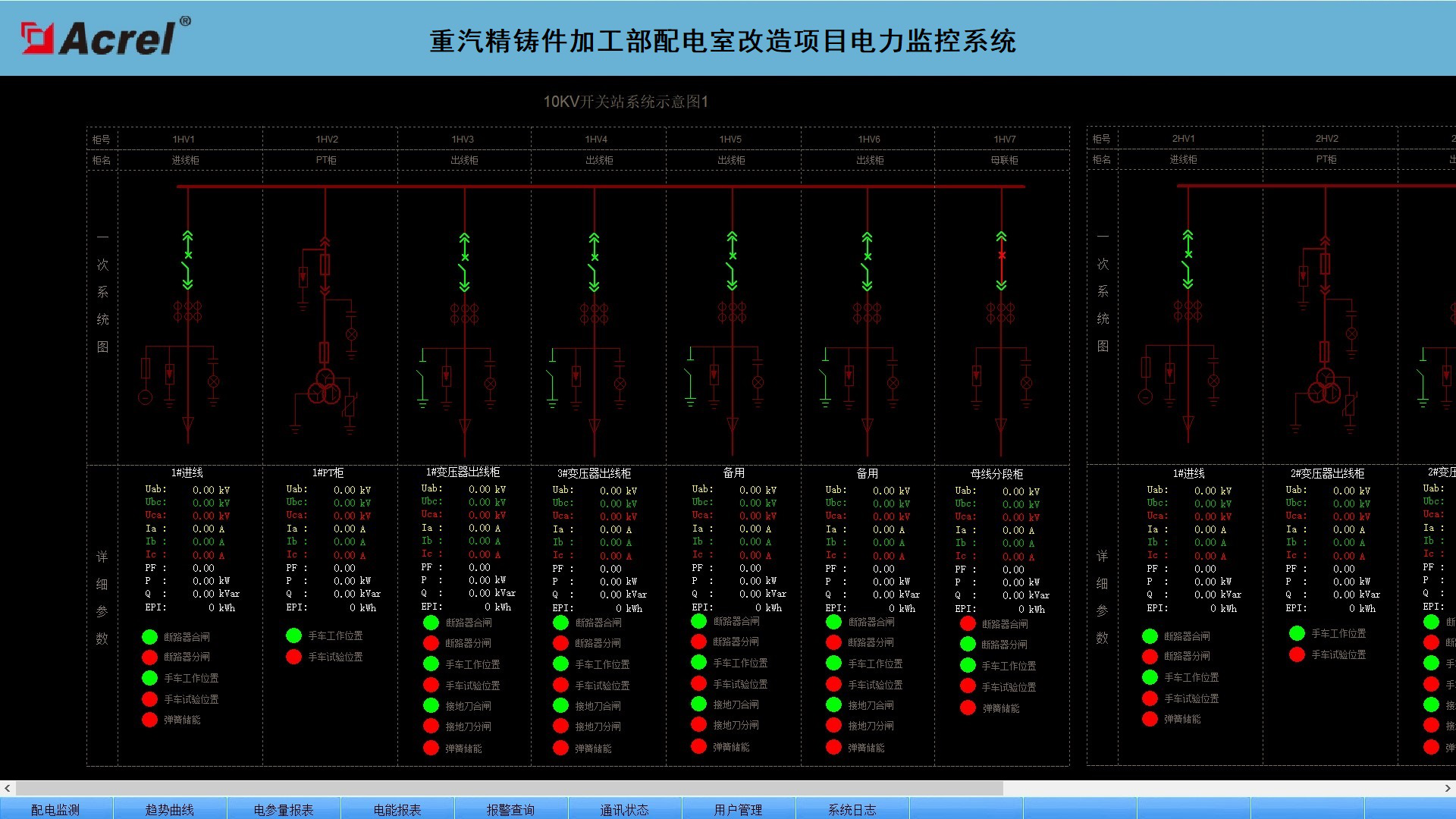Click 母线分段柜 断路器合闸 red indicator
1456x819 pixels.
click(968, 623)
